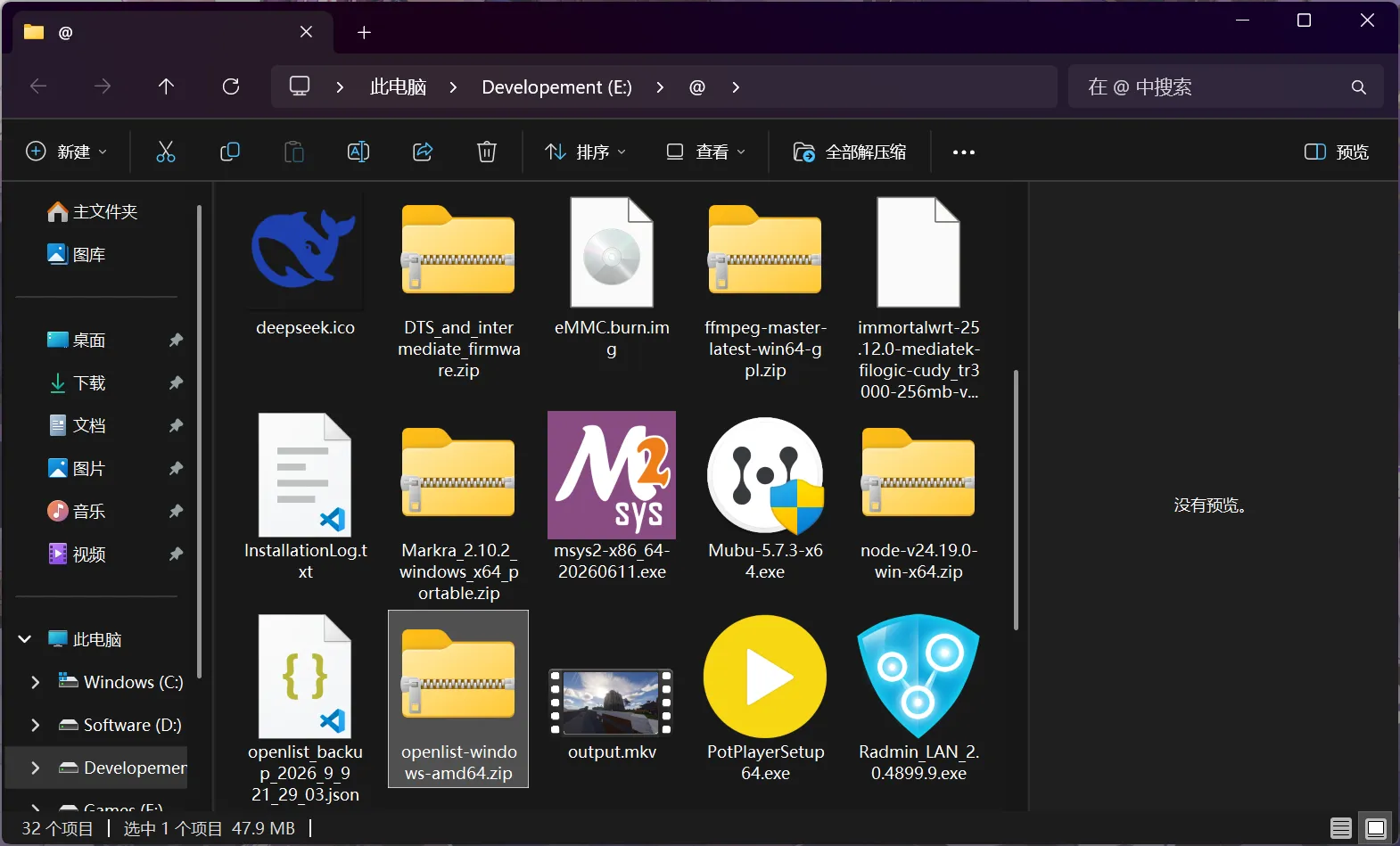Viewport: 1400px width, 846px height.
Task: Click the monitor icon in address bar
Action: [300, 86]
